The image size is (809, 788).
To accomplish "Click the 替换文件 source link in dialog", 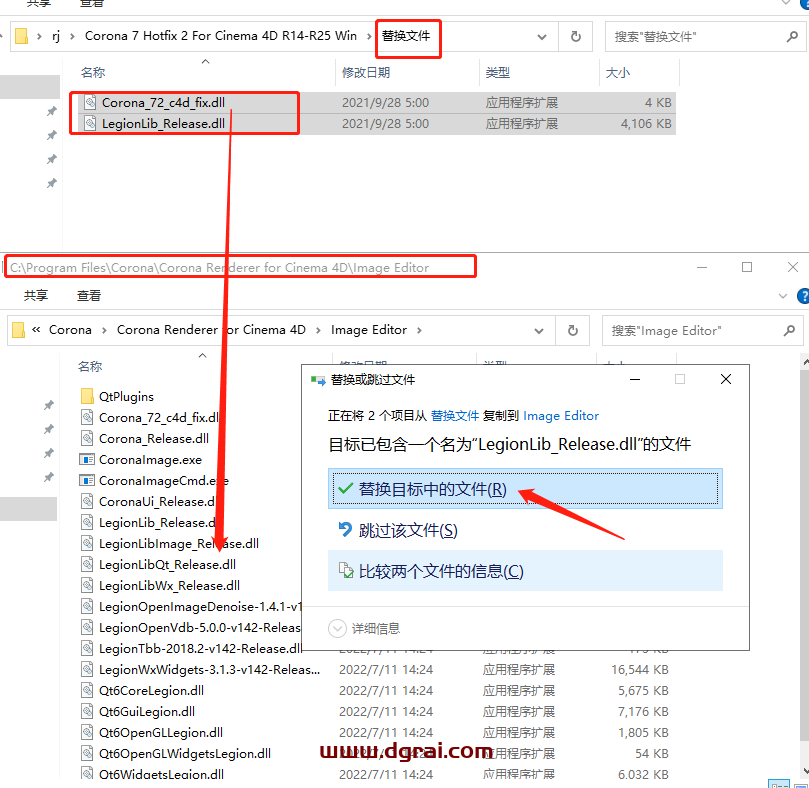I will tap(455, 416).
